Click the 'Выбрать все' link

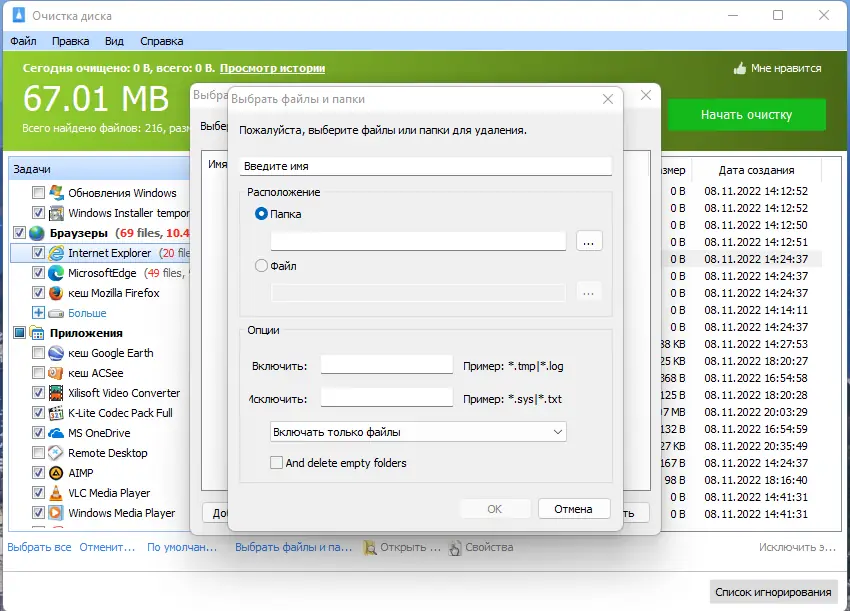pyautogui.click(x=39, y=548)
